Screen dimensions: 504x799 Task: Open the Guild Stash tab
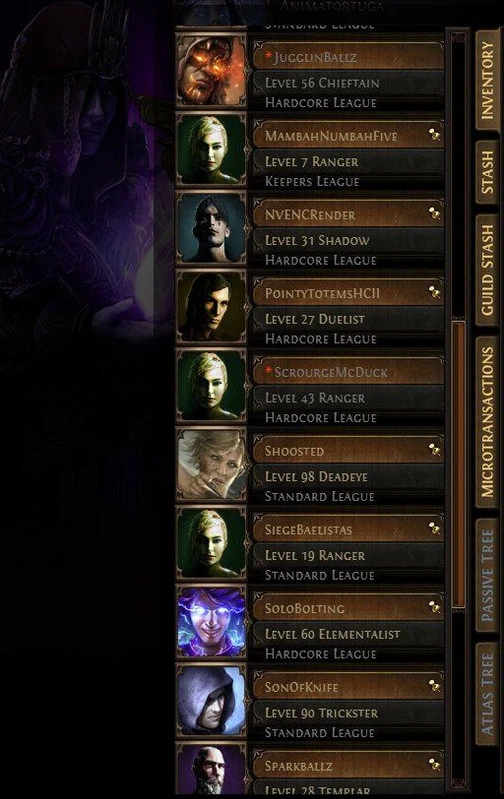(487, 270)
